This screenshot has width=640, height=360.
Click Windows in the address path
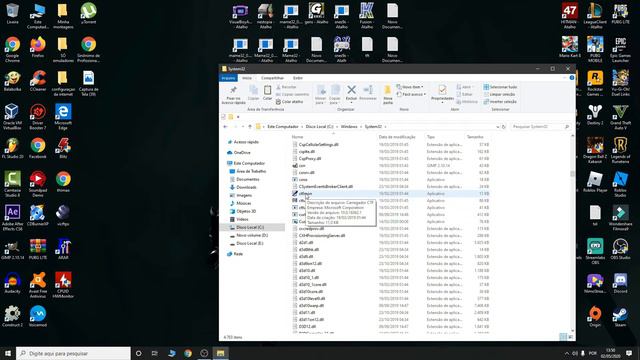tap(349, 127)
